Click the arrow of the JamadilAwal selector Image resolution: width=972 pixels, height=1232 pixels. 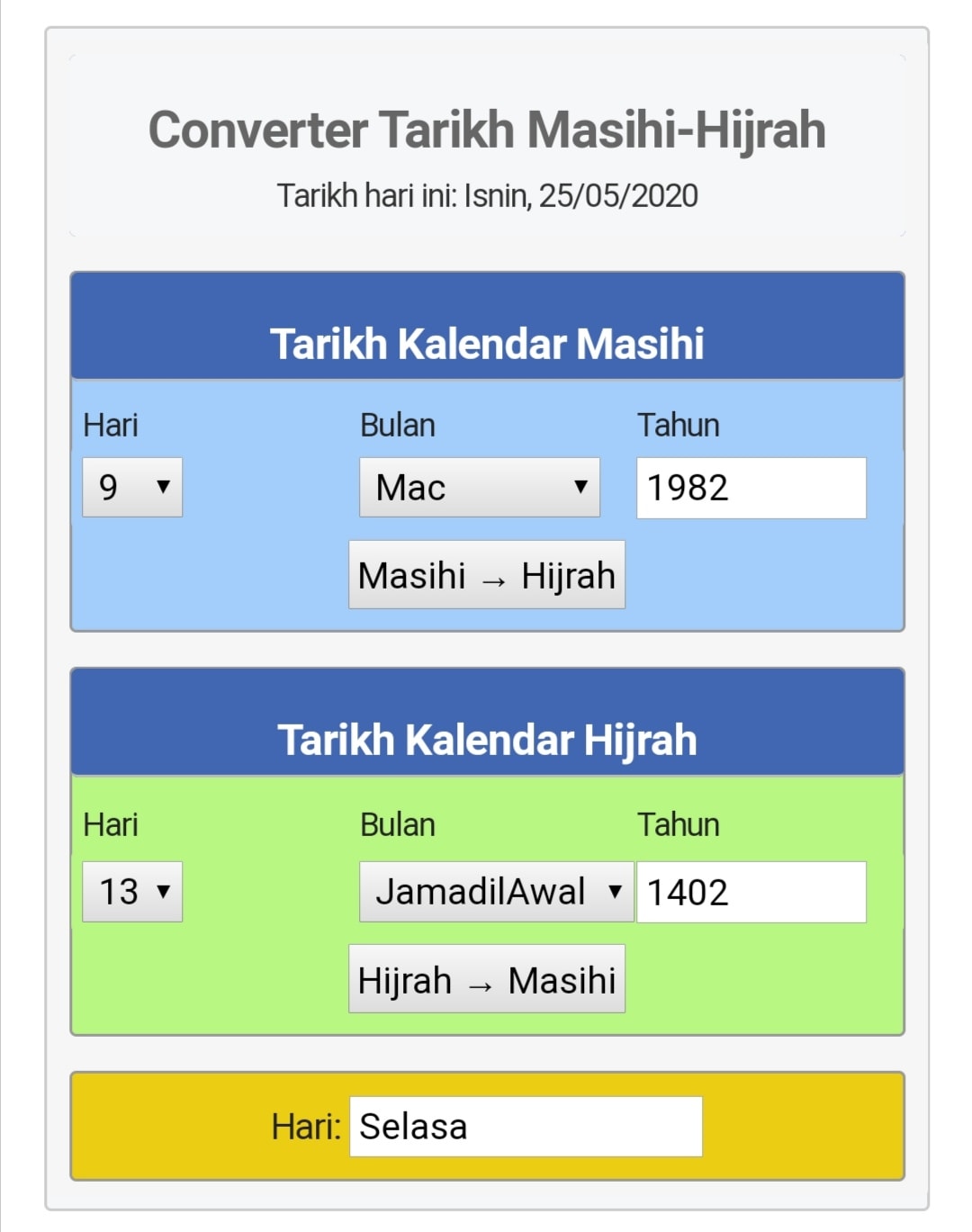click(x=615, y=892)
